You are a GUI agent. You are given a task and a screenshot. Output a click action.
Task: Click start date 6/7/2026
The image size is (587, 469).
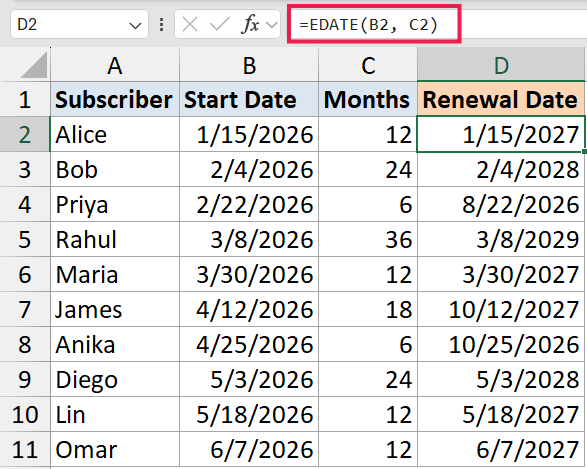tap(249, 449)
